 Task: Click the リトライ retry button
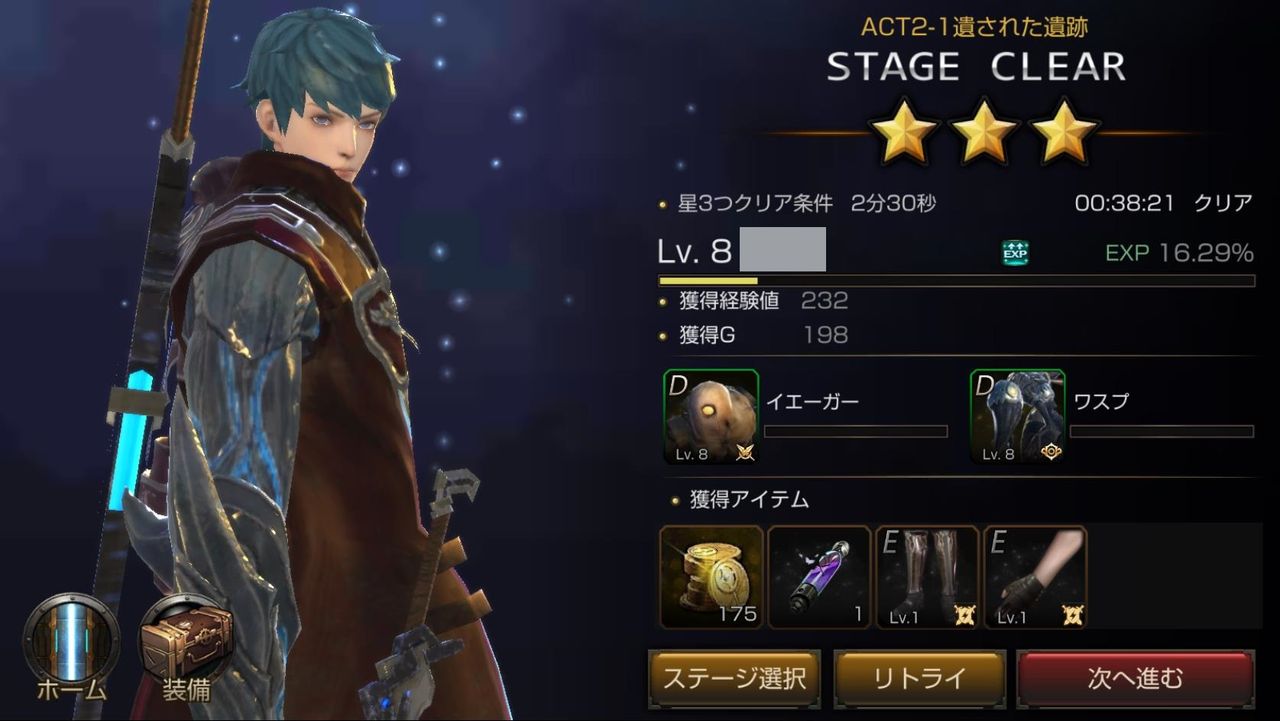click(919, 679)
